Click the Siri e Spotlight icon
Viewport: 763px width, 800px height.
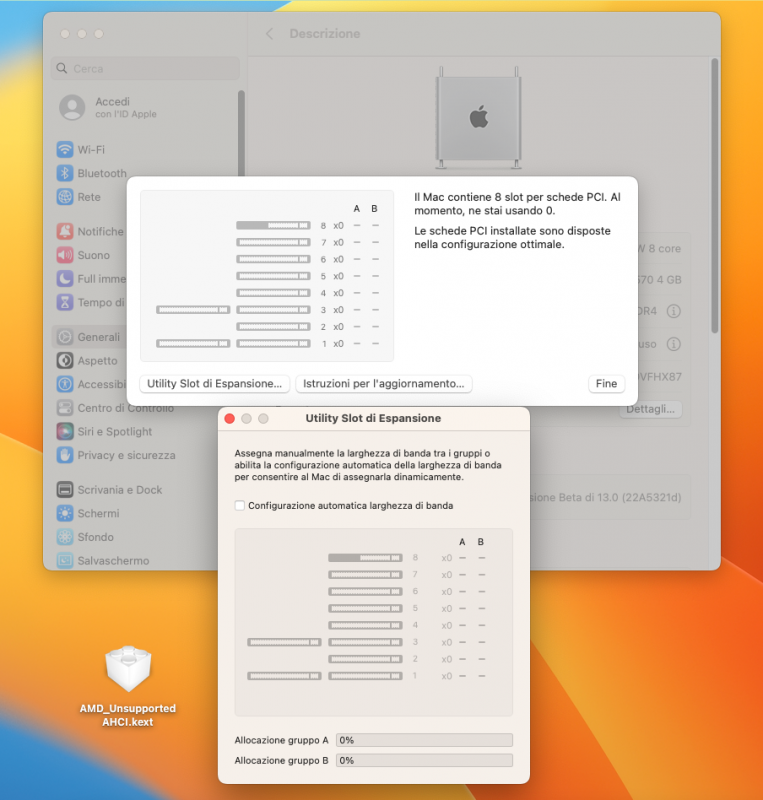point(65,432)
